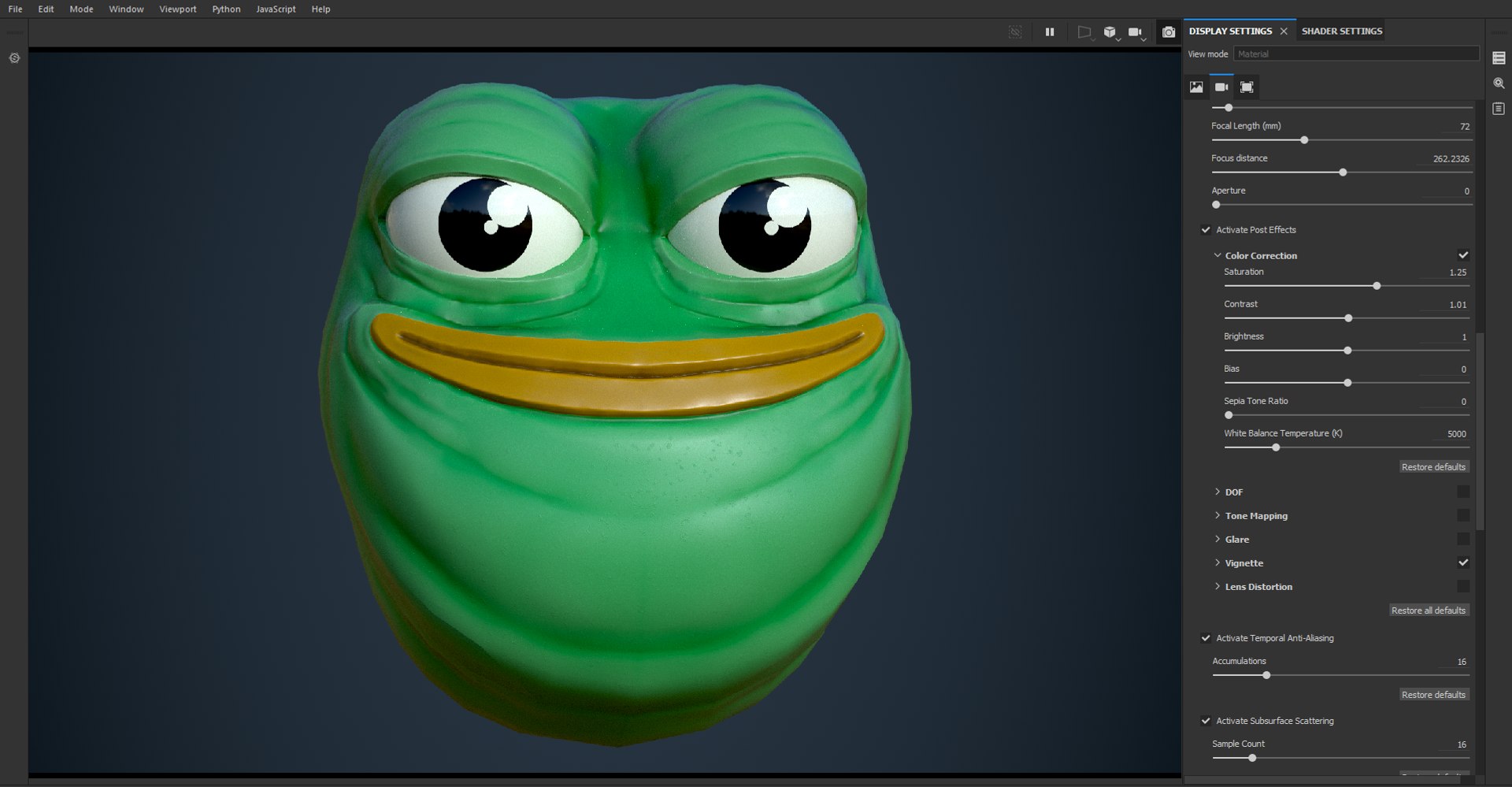Click the Accumulations slider handle
Screen dimensions: 1512x787
pos(1266,675)
